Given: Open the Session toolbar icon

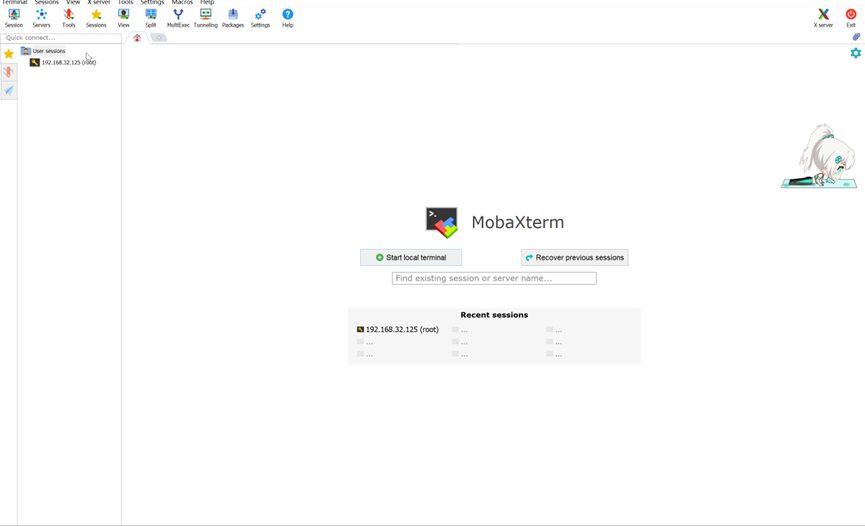Looking at the screenshot, I should coord(14,18).
